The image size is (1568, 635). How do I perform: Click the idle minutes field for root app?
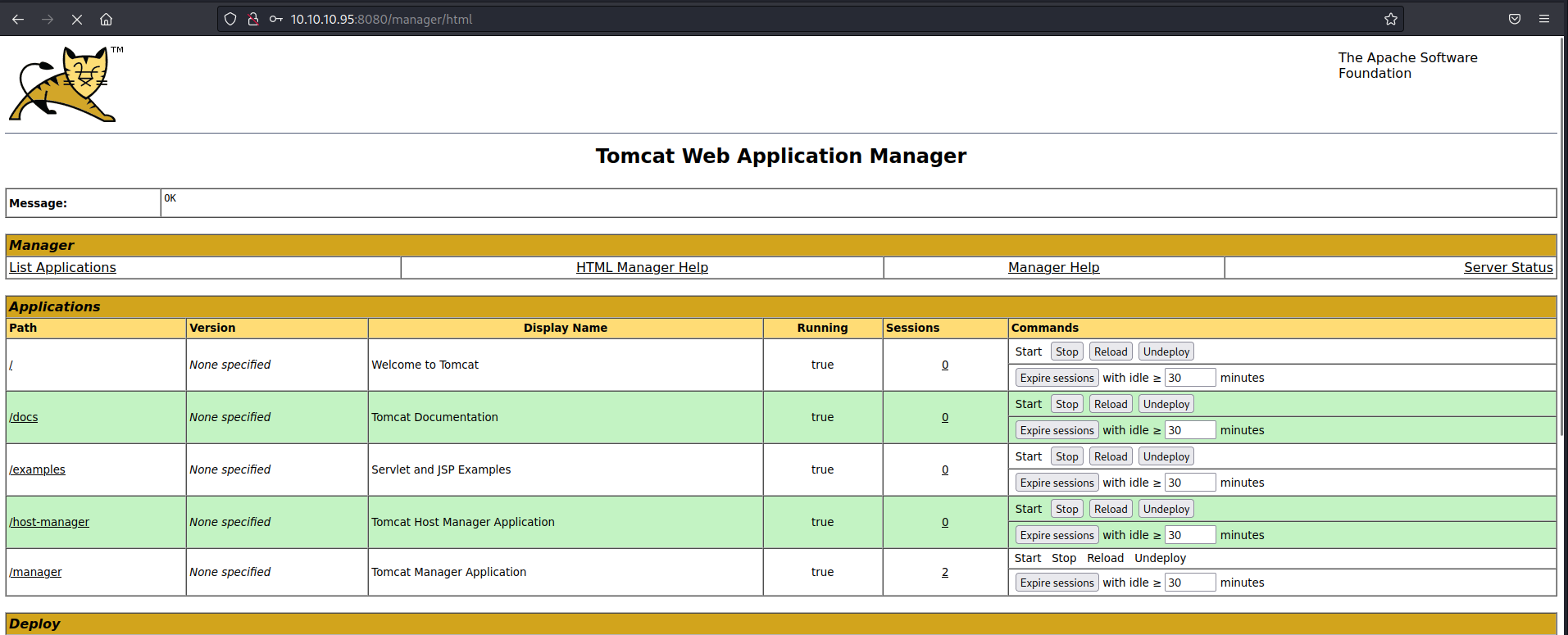pyautogui.click(x=1190, y=378)
